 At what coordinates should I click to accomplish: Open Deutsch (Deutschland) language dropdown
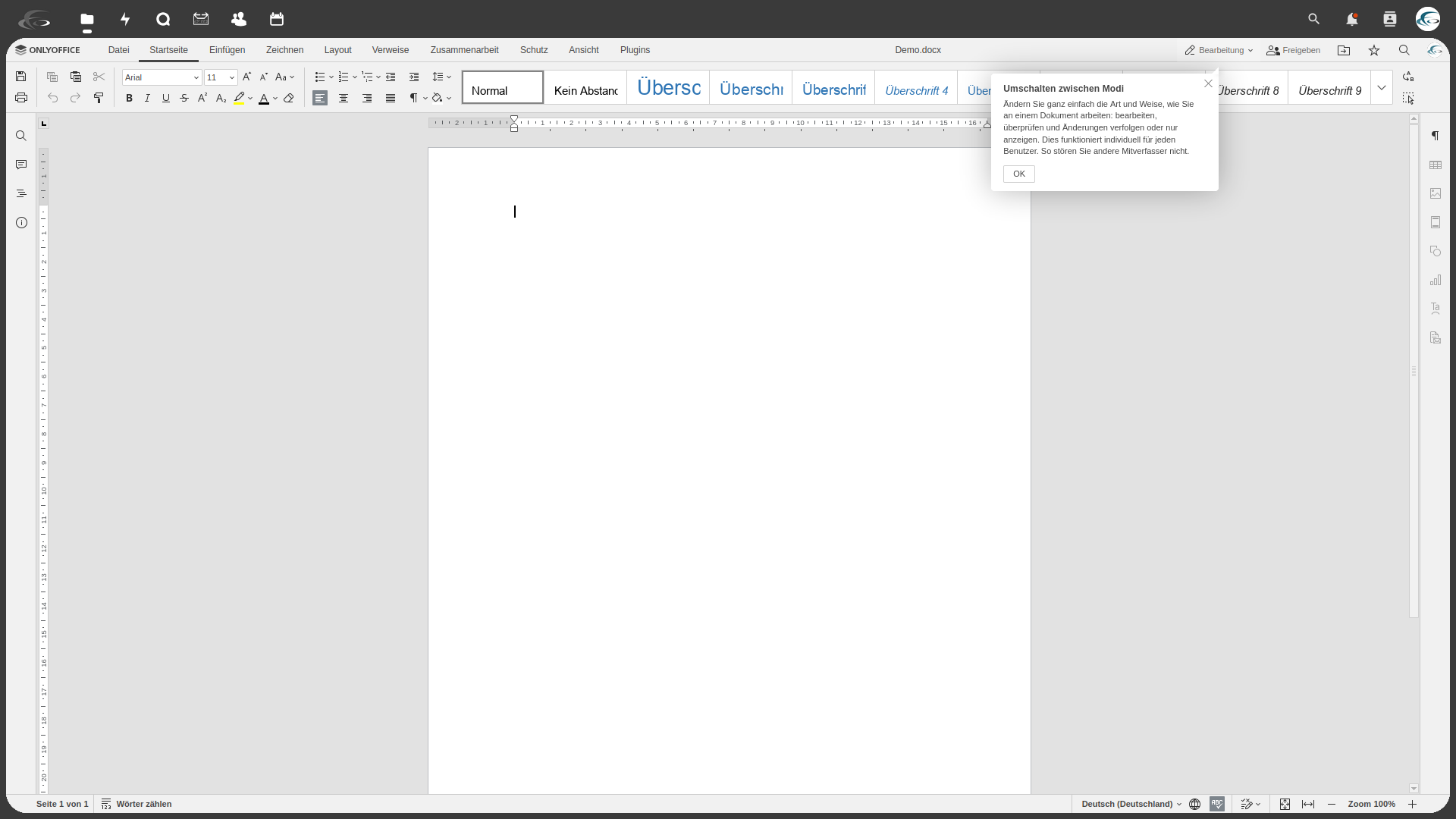point(1131,804)
